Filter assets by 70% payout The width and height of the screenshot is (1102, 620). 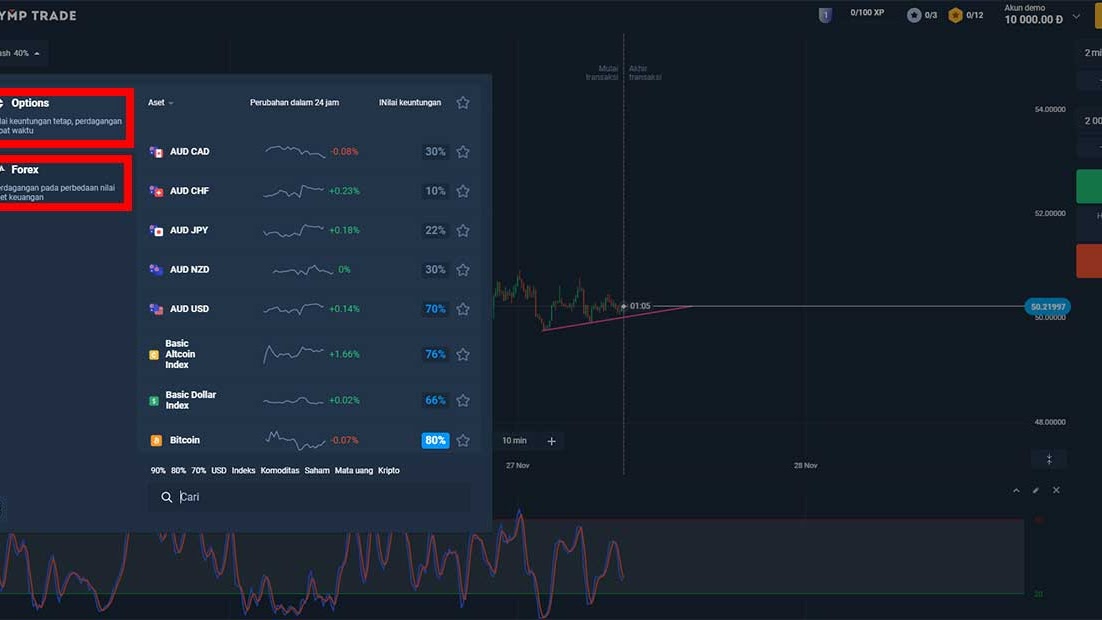coord(199,470)
